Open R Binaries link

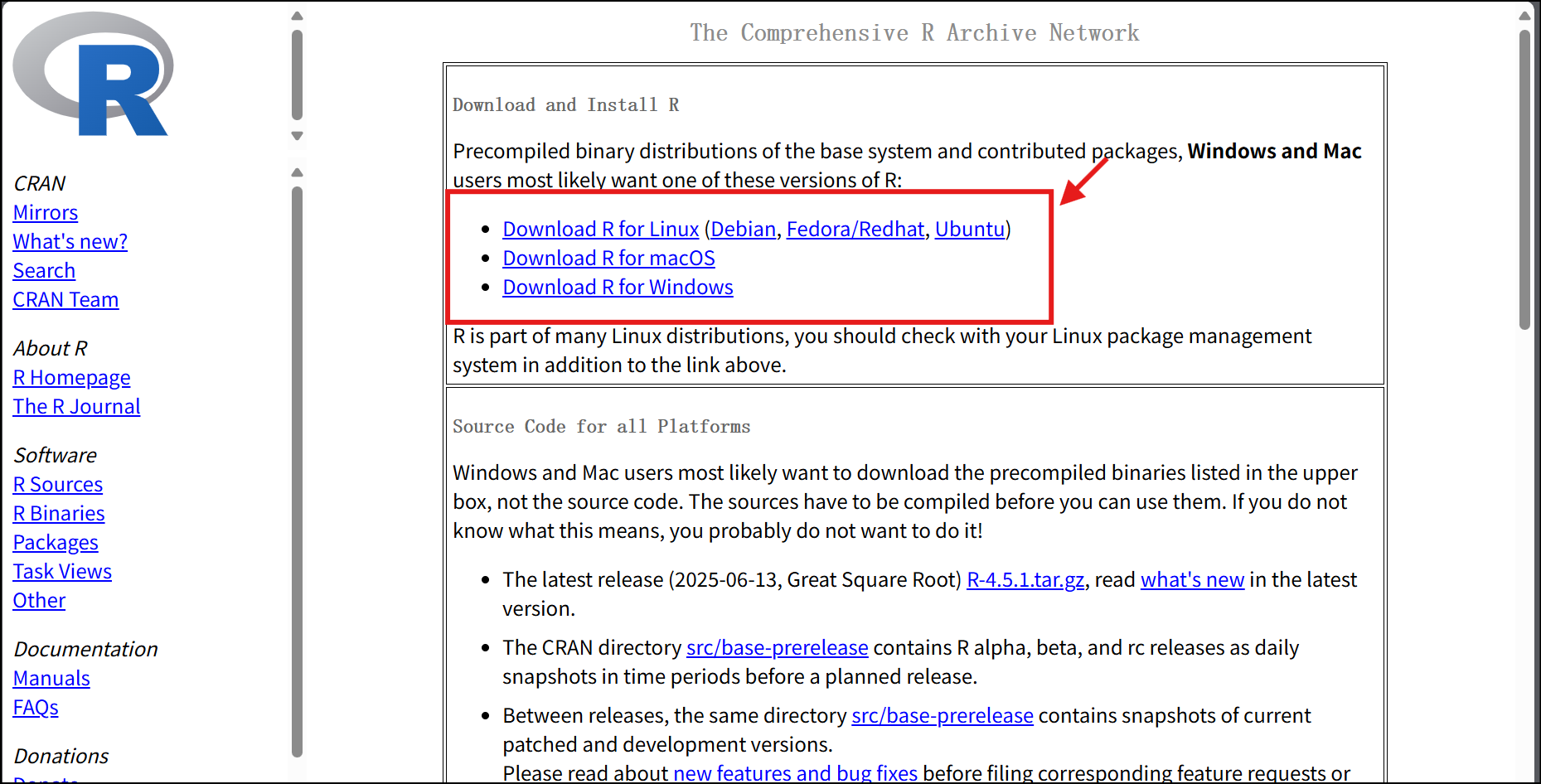pyautogui.click(x=59, y=514)
